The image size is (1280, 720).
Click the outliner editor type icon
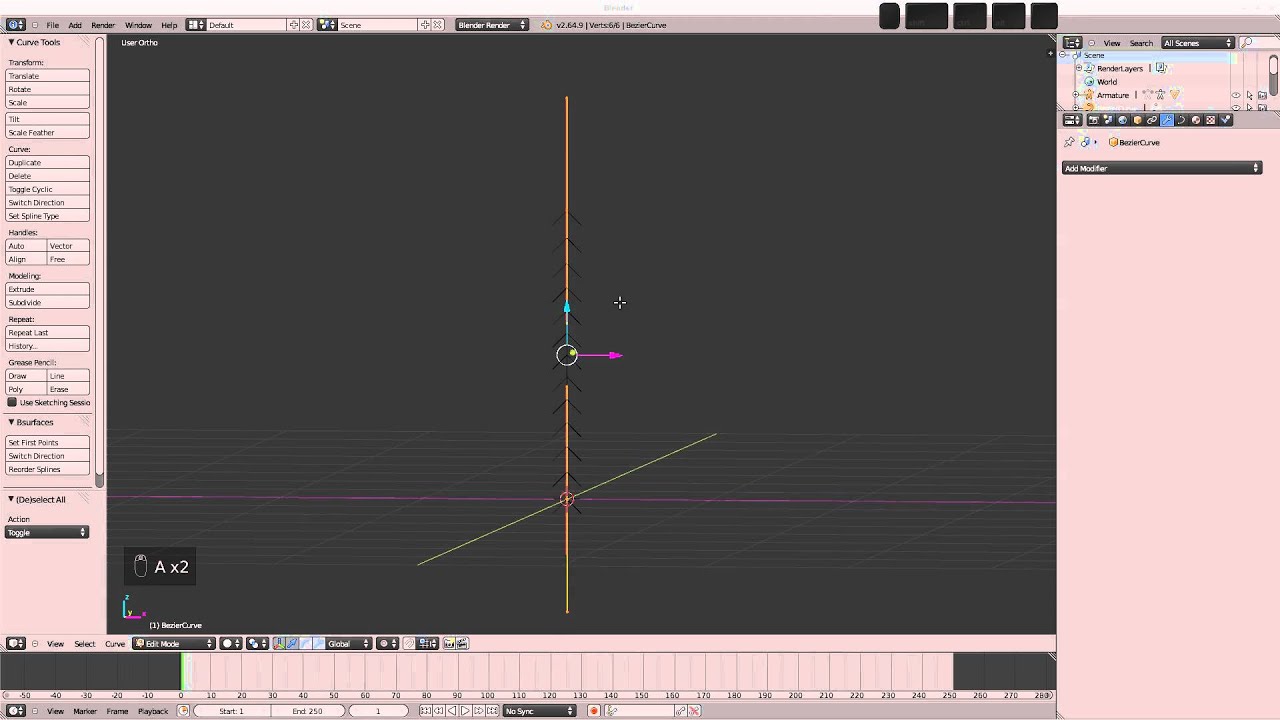(x=1072, y=43)
